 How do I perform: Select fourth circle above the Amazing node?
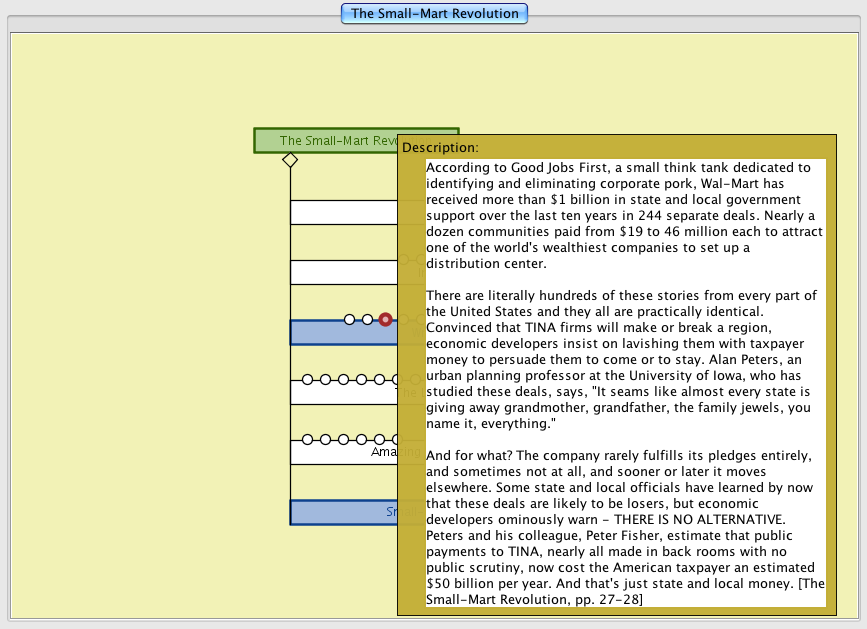pos(362,439)
